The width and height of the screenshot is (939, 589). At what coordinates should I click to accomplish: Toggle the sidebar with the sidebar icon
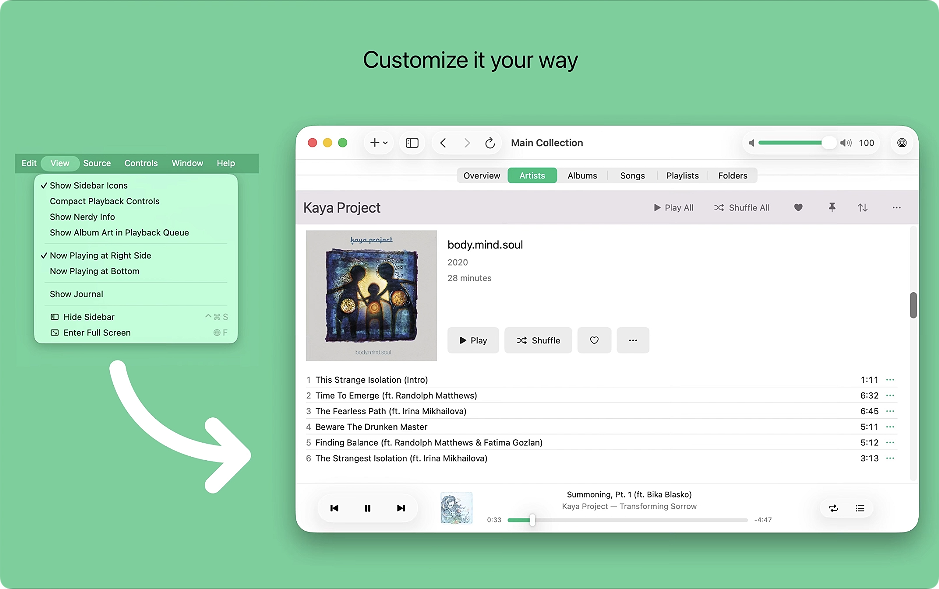411,143
